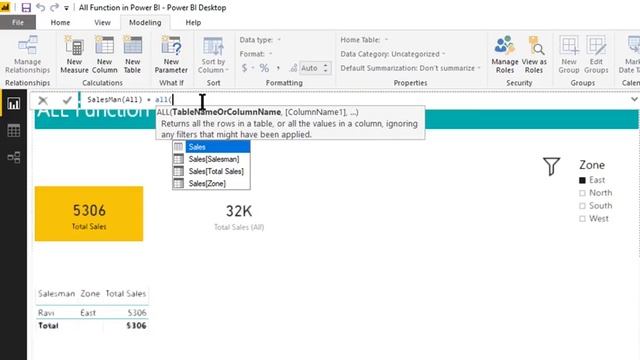640x360 pixels.
Task: Expand the formula bar chevron
Action: pos(634,99)
